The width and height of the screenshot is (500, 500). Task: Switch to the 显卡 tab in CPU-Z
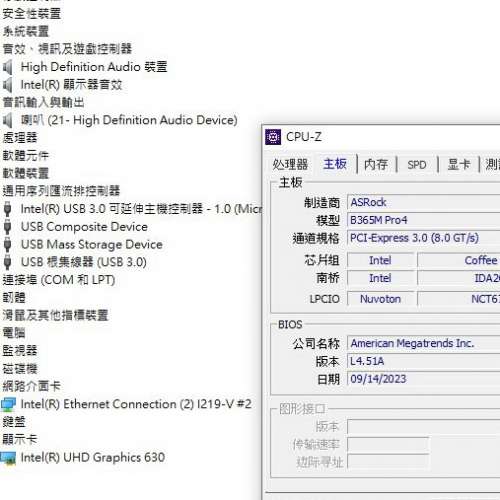pos(459,164)
